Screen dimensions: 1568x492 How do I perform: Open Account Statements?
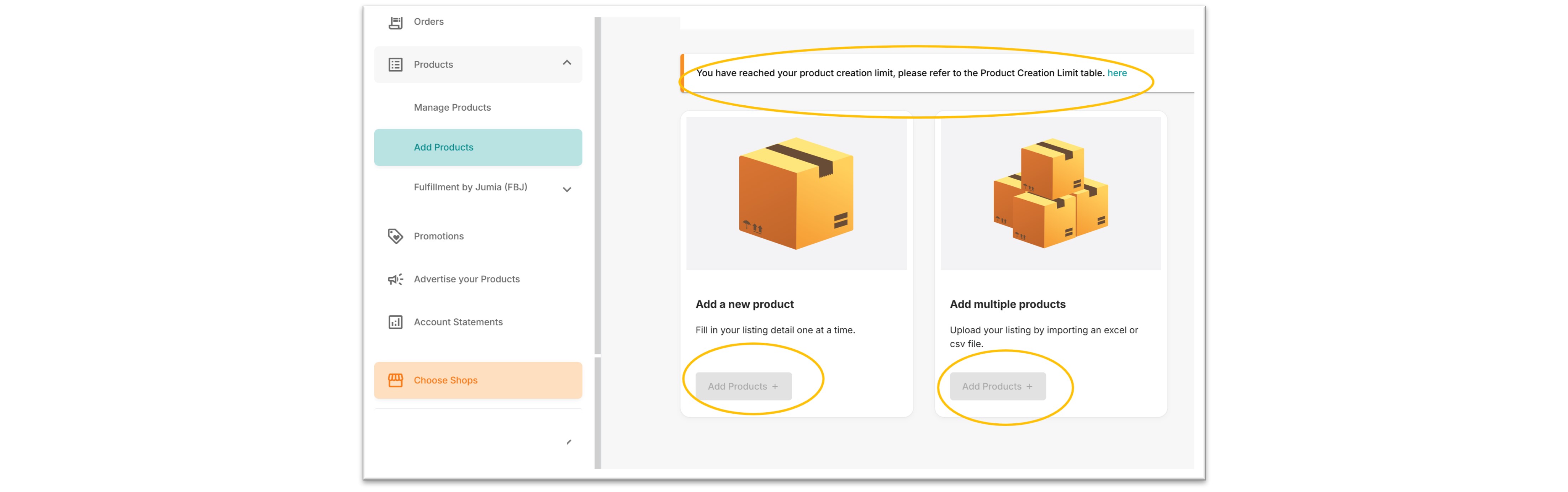pos(458,322)
